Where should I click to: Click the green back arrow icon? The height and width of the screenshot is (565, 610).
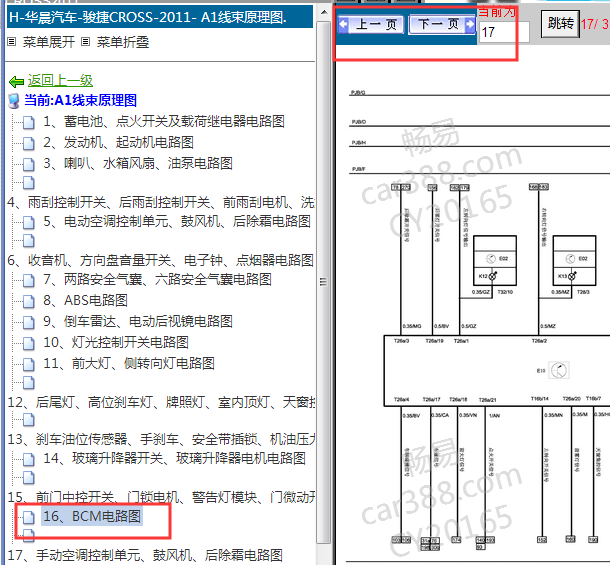(x=16, y=82)
